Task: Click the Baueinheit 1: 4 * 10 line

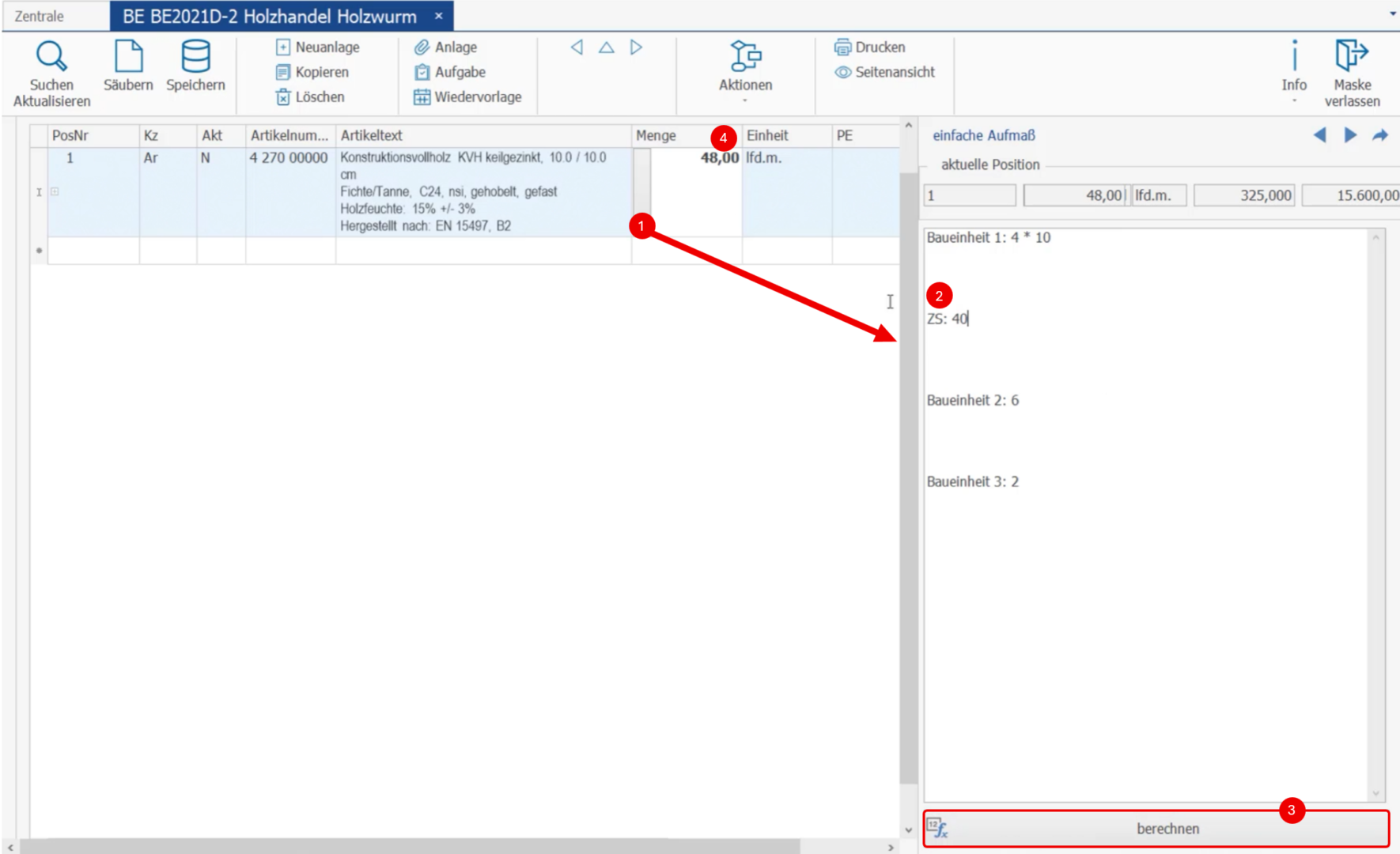Action: click(989, 237)
